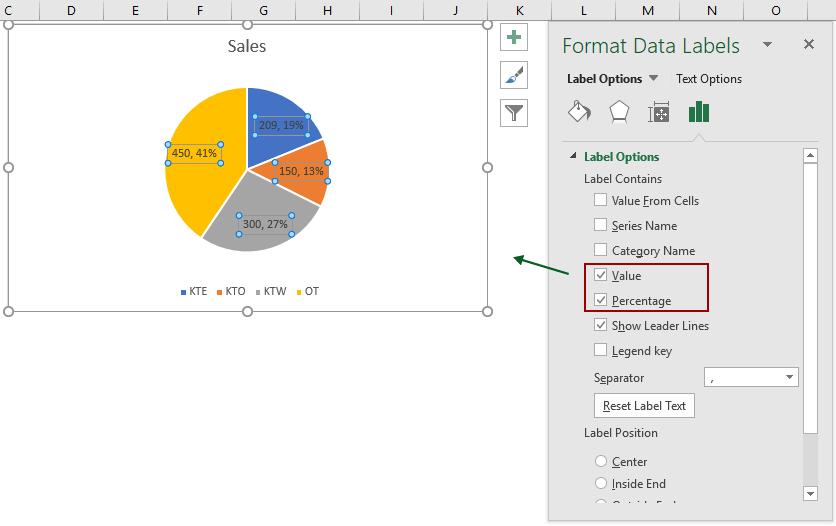The height and width of the screenshot is (526, 836).
Task: Enable the Value From Cells checkbox
Action: (601, 201)
